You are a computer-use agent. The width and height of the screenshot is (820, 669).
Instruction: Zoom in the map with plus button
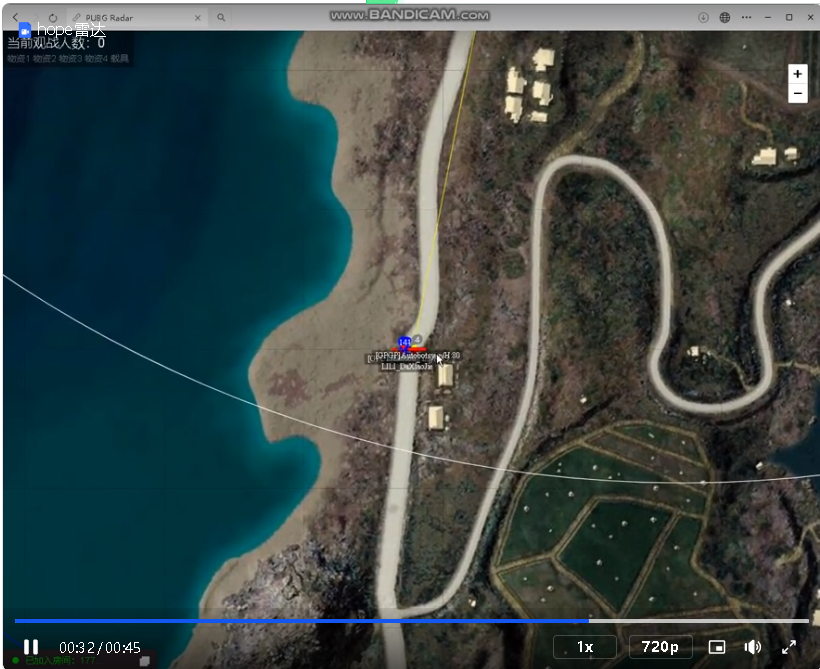[797, 74]
